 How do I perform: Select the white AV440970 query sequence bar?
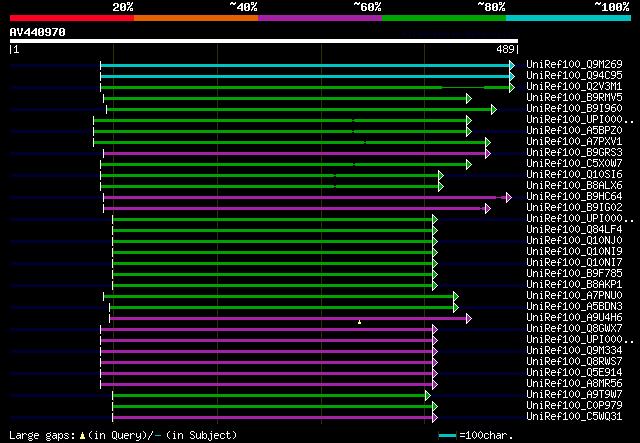tap(264, 41)
